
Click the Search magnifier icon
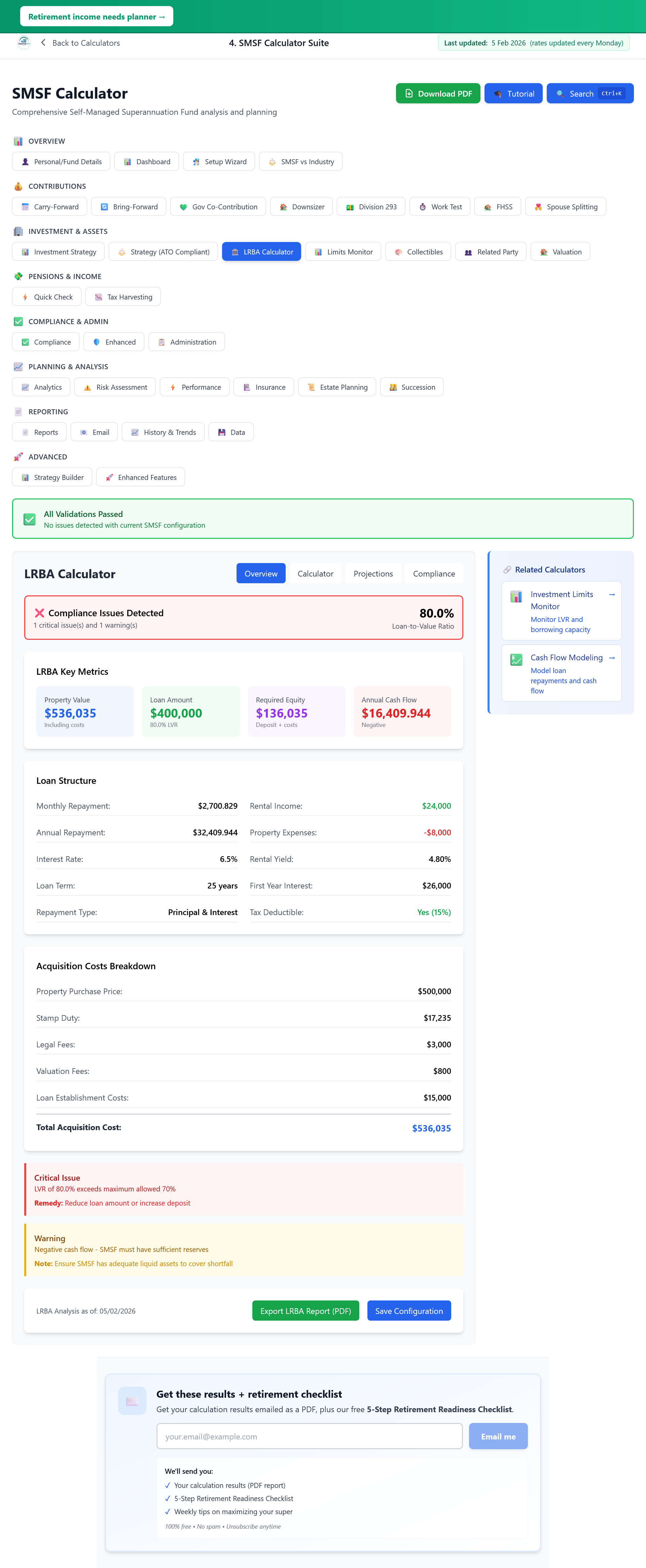tap(560, 94)
